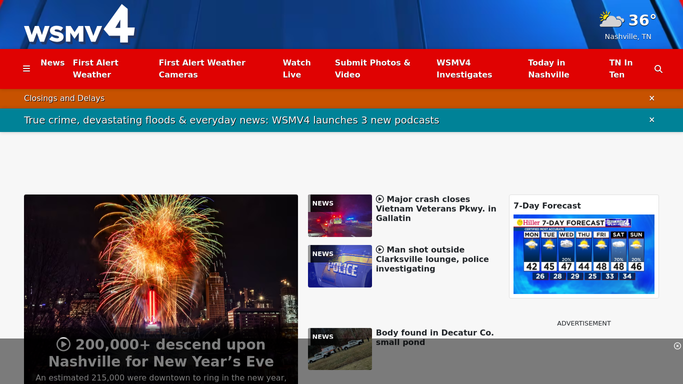Click the search magnifier icon
This screenshot has width=683, height=384.
tap(658, 69)
